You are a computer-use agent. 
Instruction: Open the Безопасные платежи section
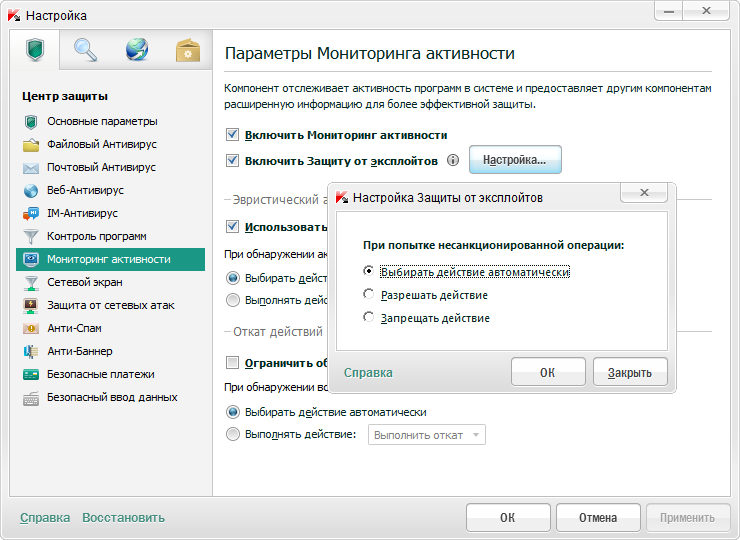click(101, 374)
